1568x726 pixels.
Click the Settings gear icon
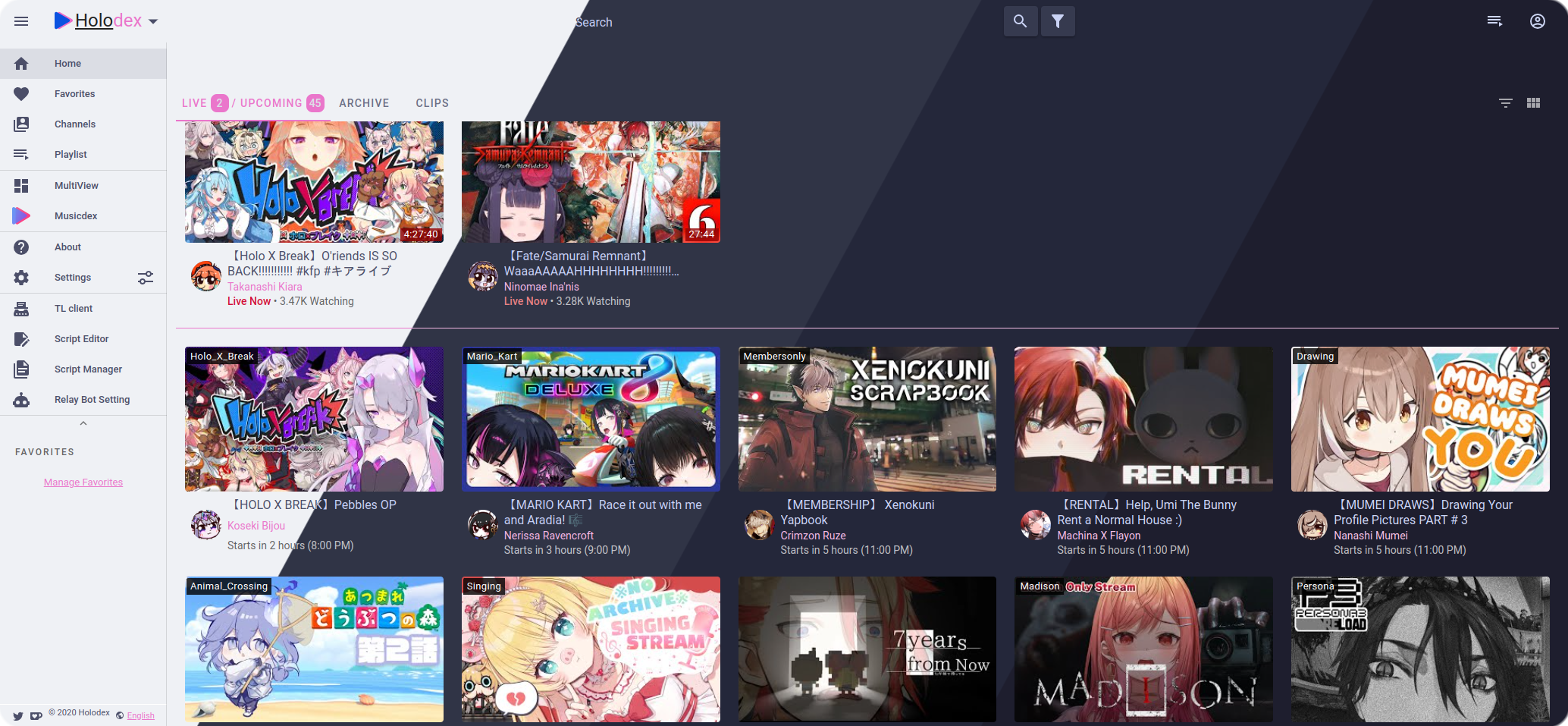(21, 278)
